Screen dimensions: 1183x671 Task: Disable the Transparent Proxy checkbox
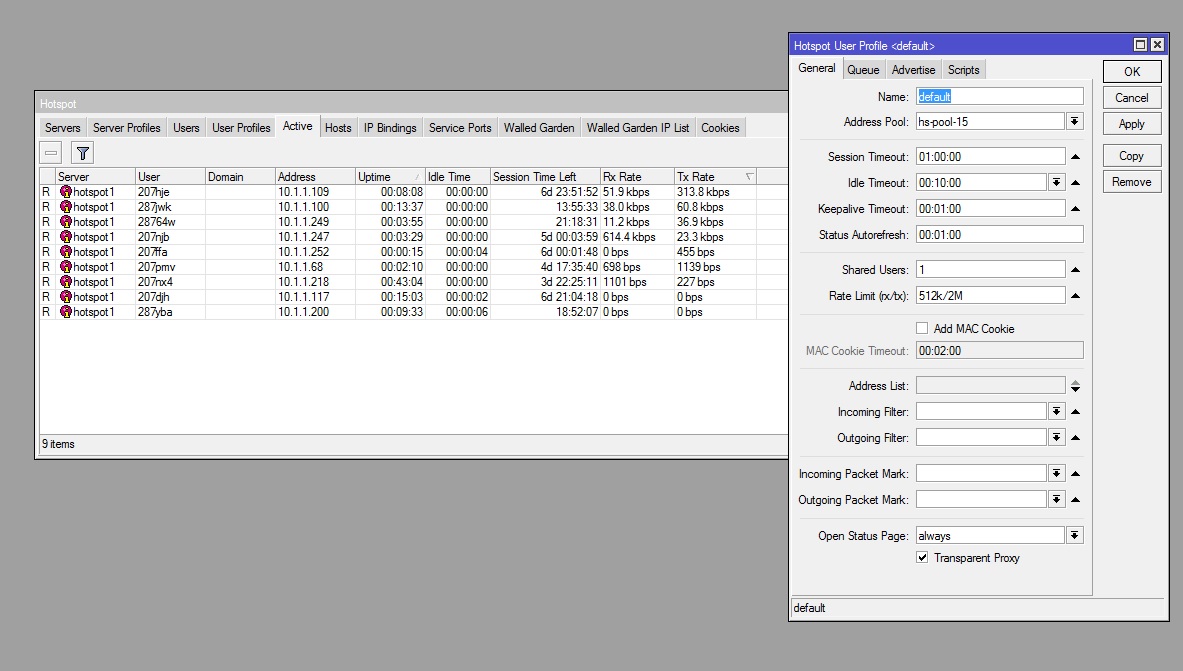[921, 558]
